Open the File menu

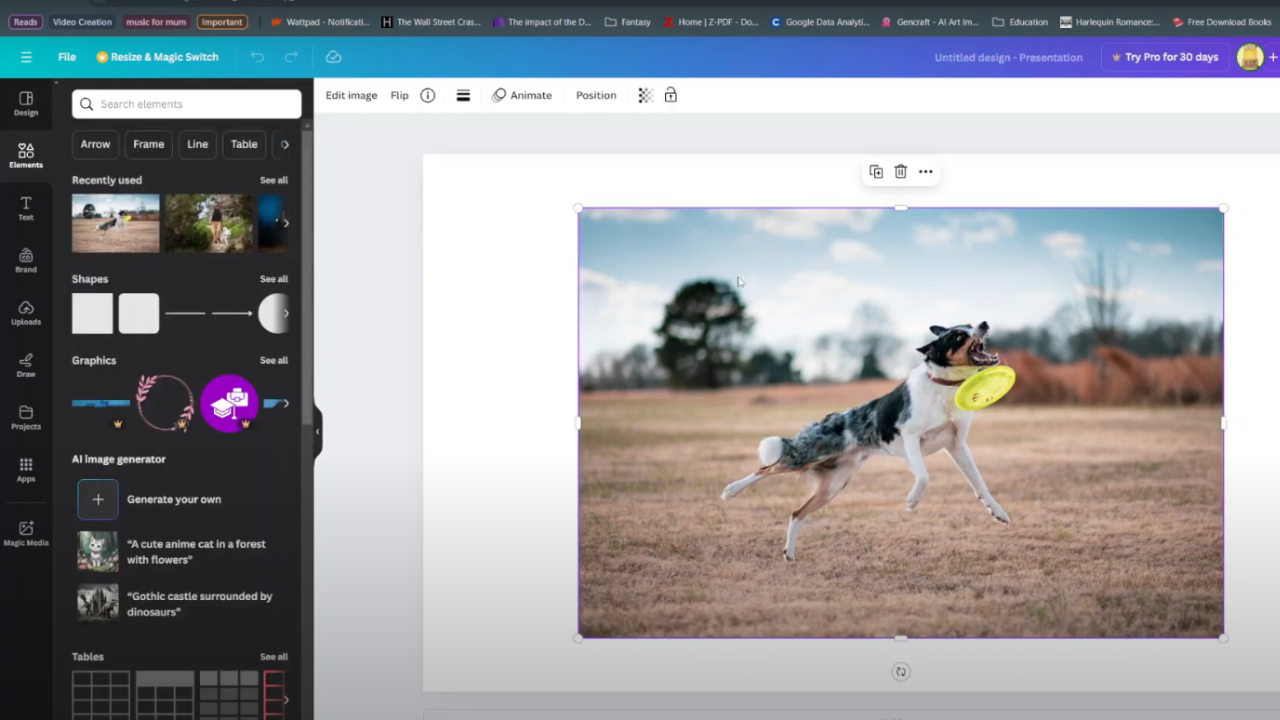pos(67,57)
